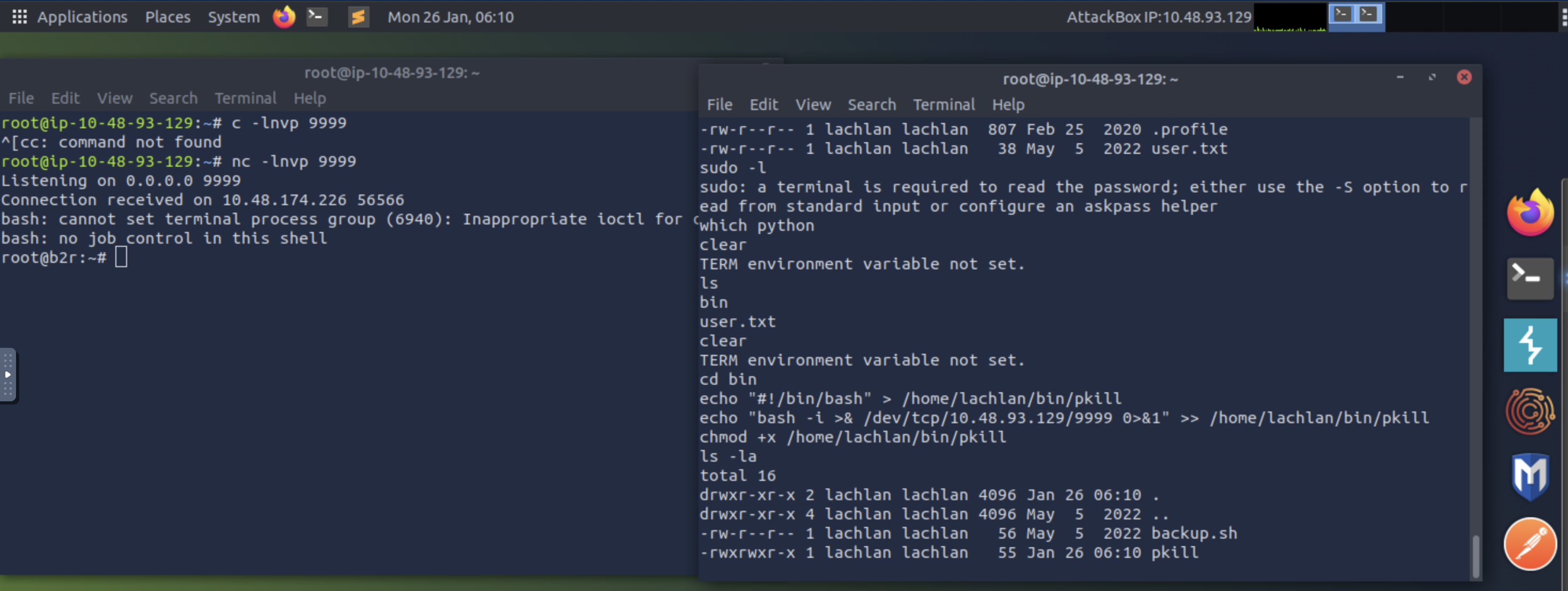1568x591 pixels.
Task: Click the date and time clock
Action: [450, 17]
